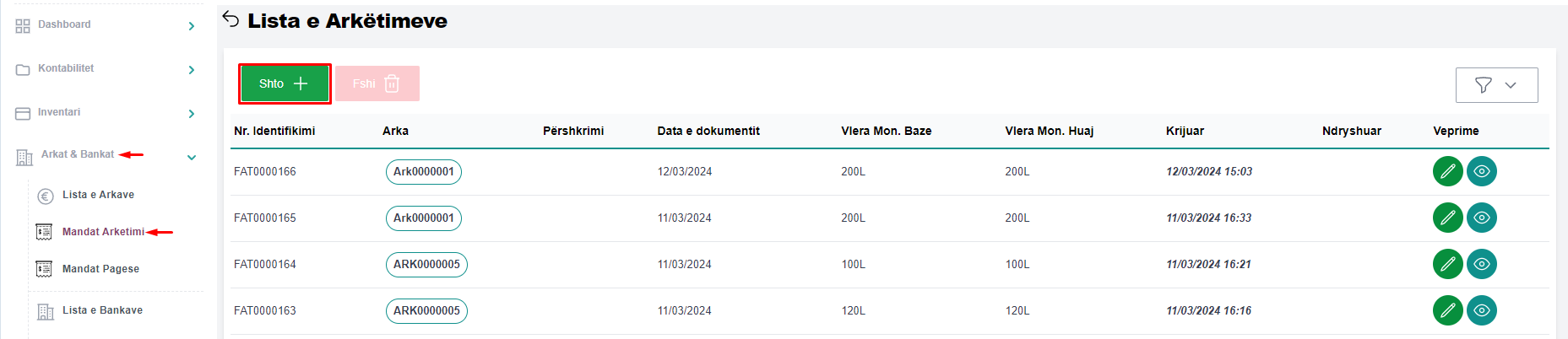Click the Inventari icon in sidebar
The width and height of the screenshot is (1568, 339).
(x=23, y=114)
